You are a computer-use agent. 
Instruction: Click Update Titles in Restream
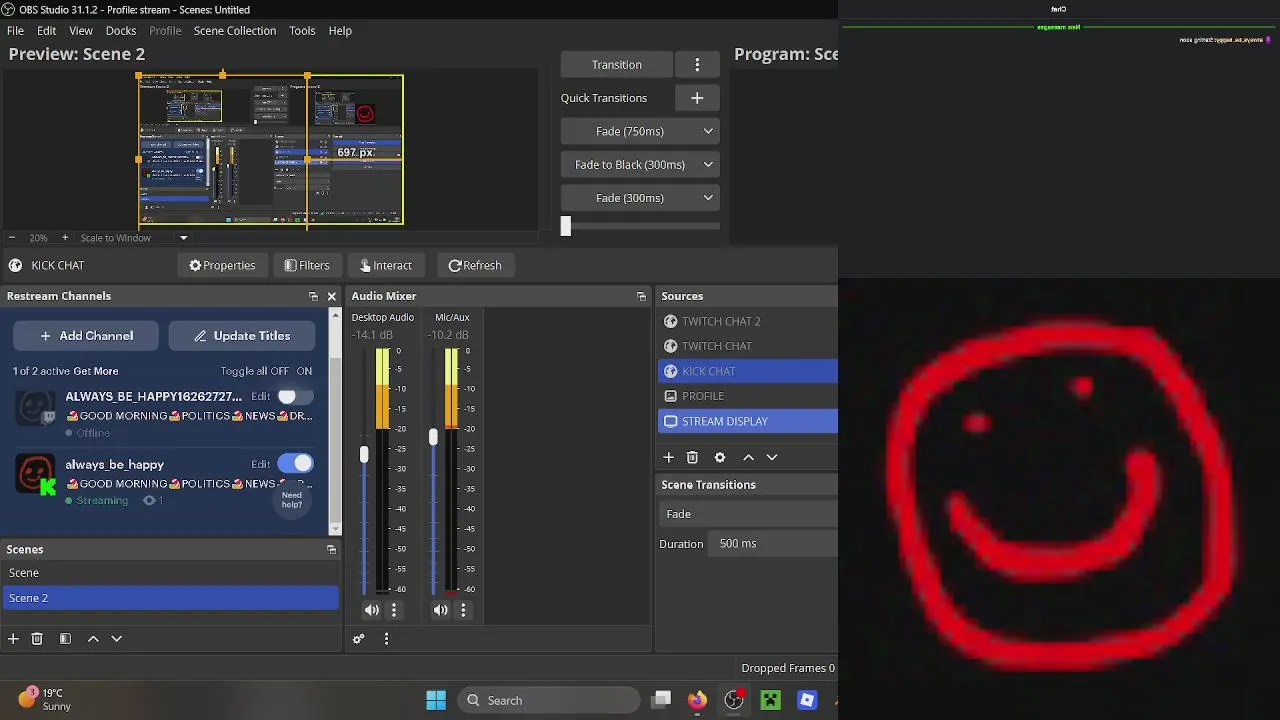[242, 336]
